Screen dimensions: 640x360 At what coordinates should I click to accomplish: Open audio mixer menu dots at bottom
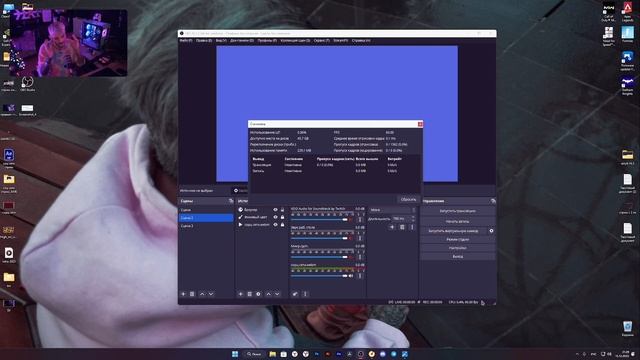[x=305, y=294]
